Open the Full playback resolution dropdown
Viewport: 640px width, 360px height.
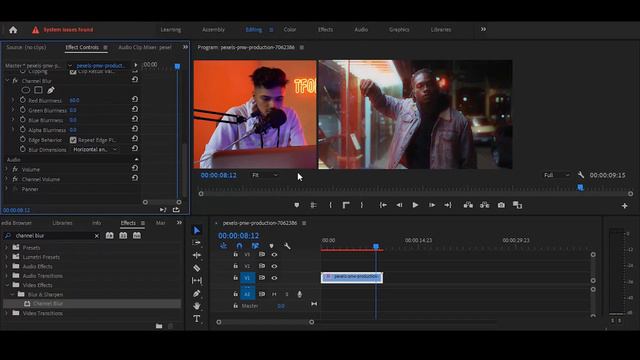pyautogui.click(x=557, y=175)
